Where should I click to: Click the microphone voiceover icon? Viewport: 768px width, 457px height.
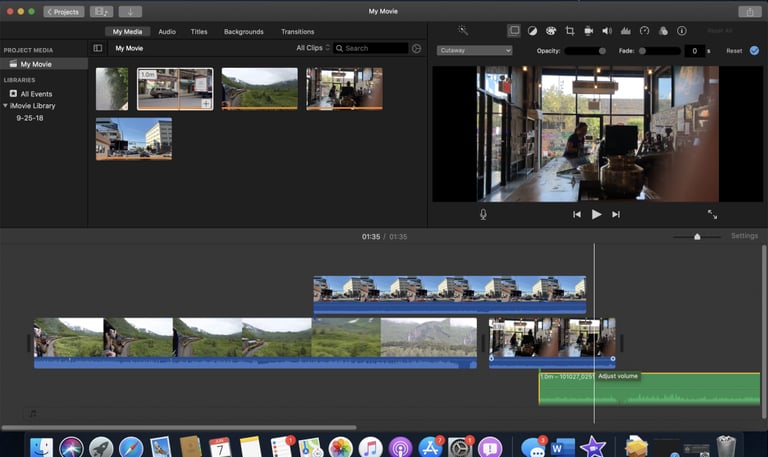pyautogui.click(x=483, y=215)
